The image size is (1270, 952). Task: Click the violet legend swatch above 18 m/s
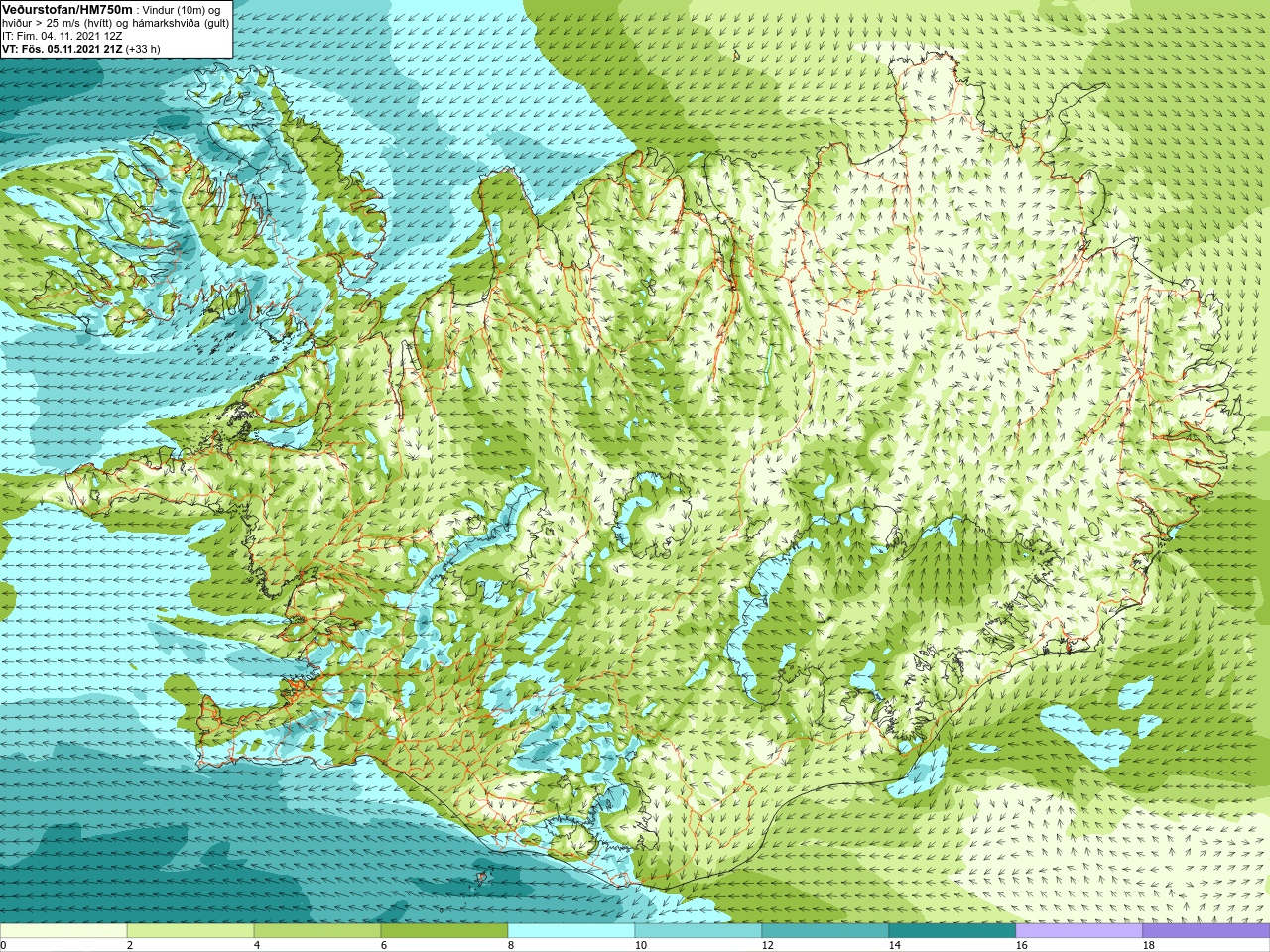[x=1206, y=931]
